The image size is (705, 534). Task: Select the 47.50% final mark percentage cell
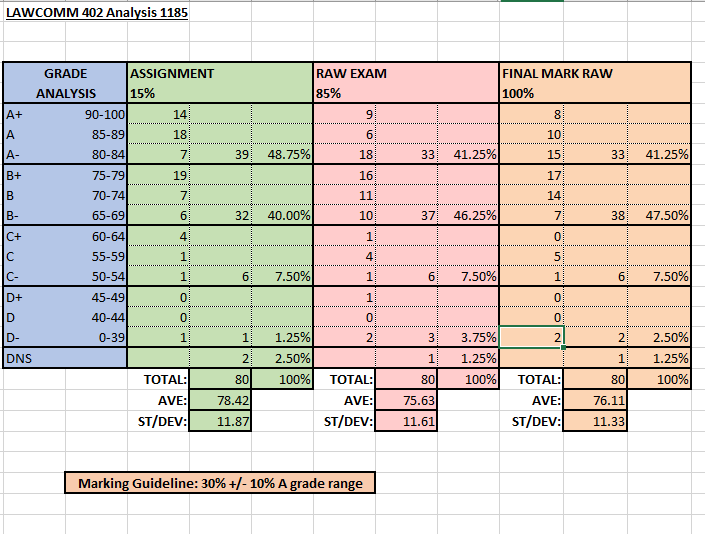[659, 215]
